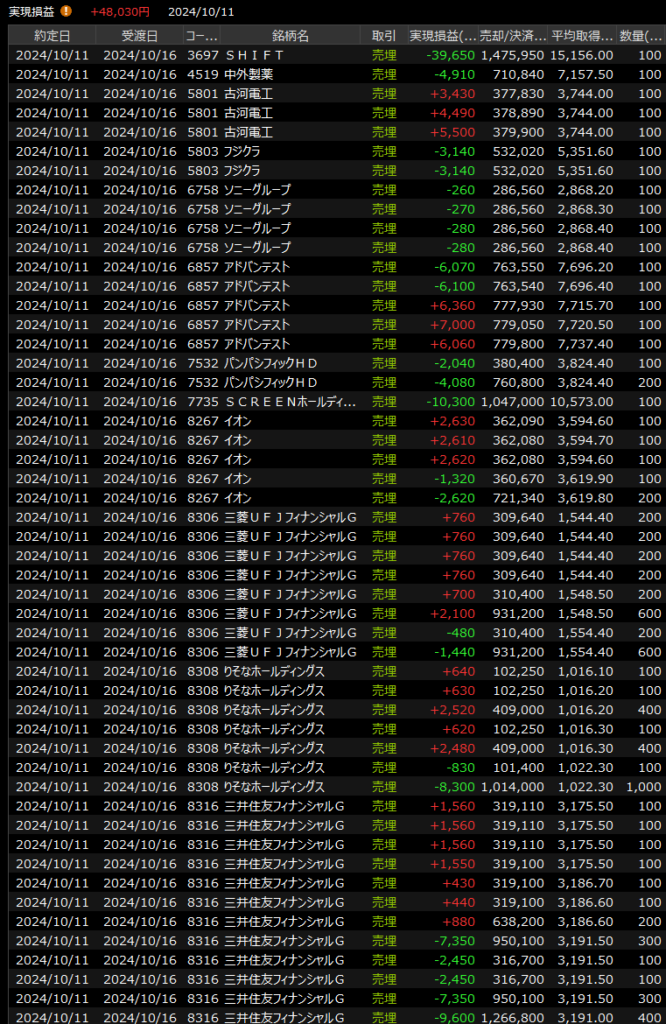Viewport: 666px width, 1024px height.
Task: Sort by the 実現損益 column header
Action: (436, 35)
